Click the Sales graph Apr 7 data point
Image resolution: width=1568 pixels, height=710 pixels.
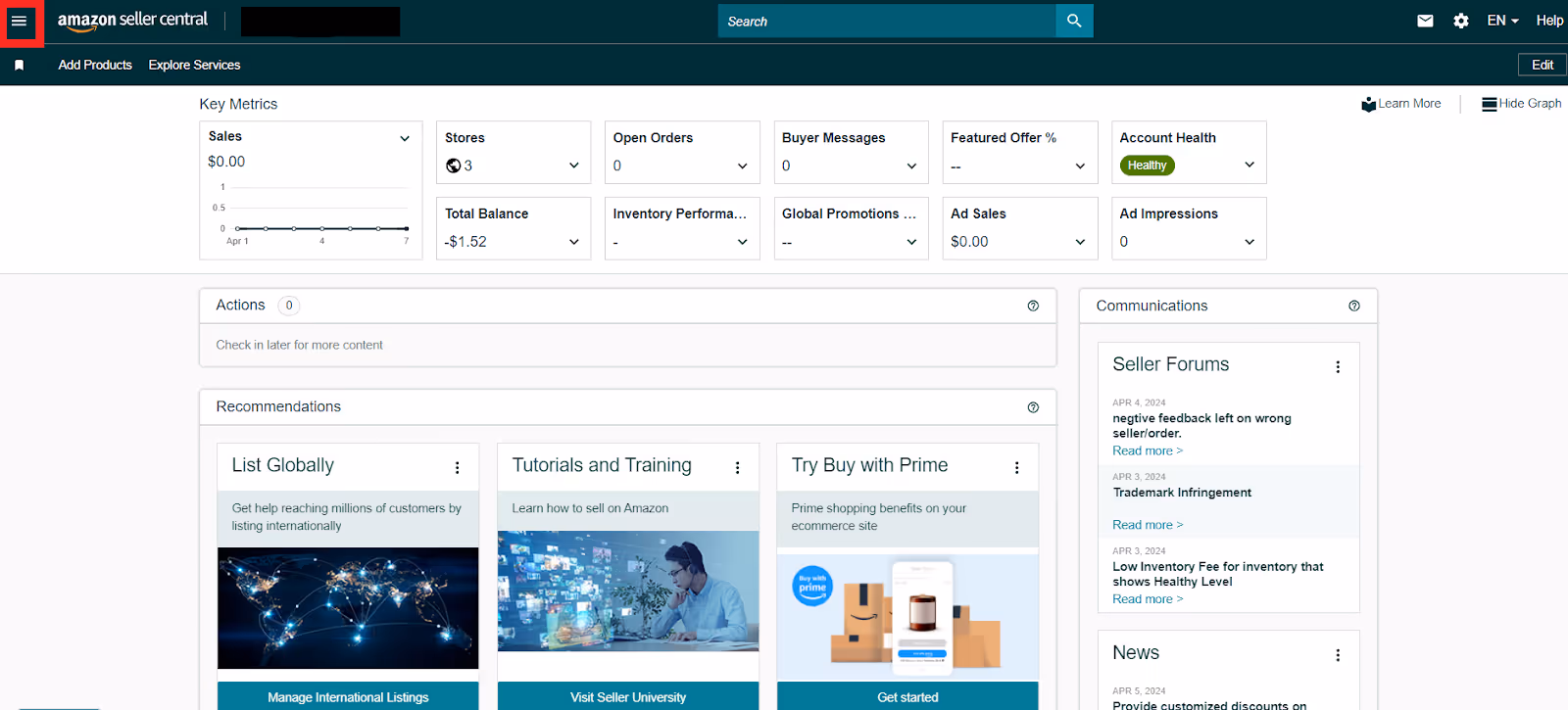point(407,228)
